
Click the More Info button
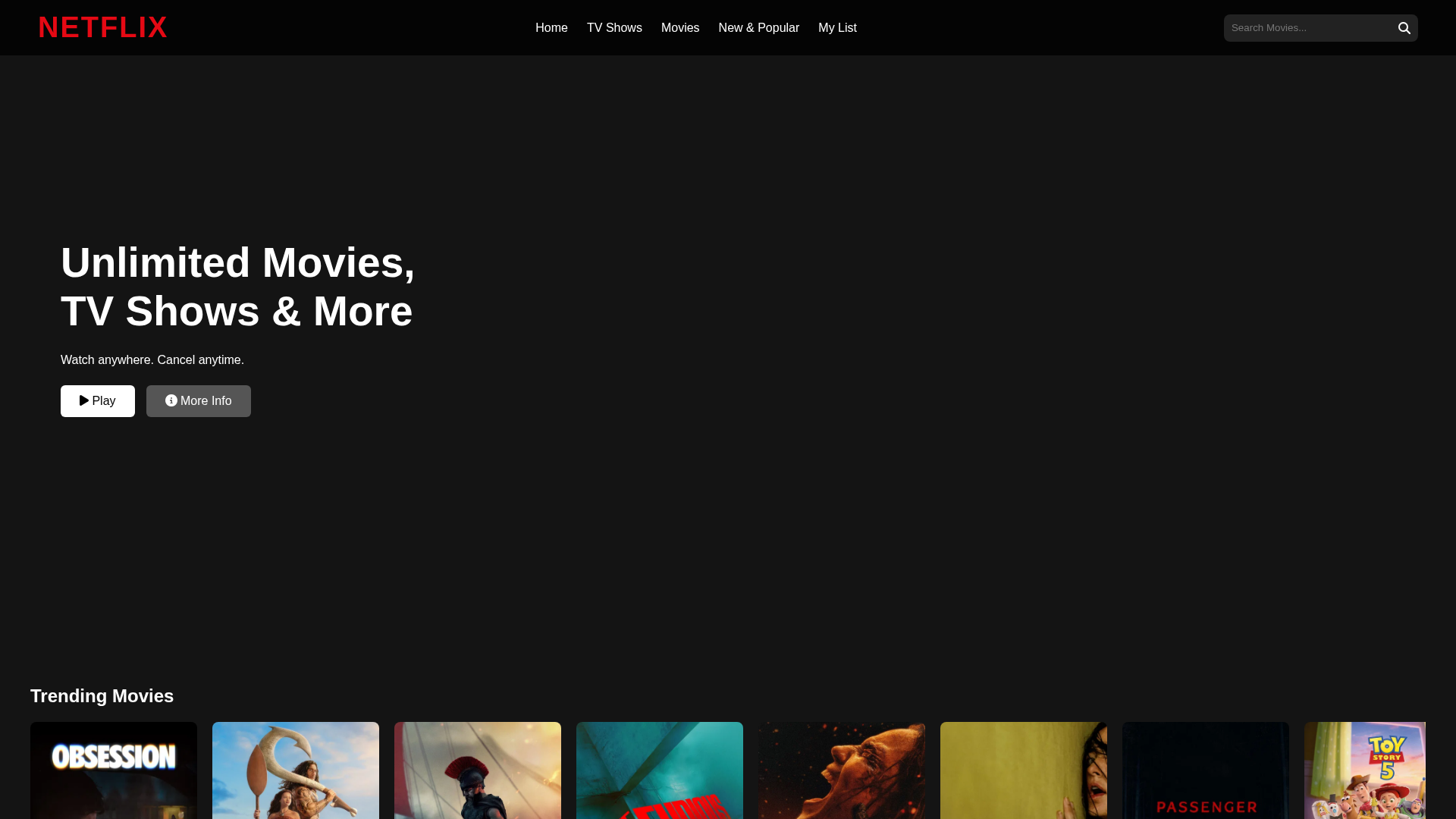(199, 401)
